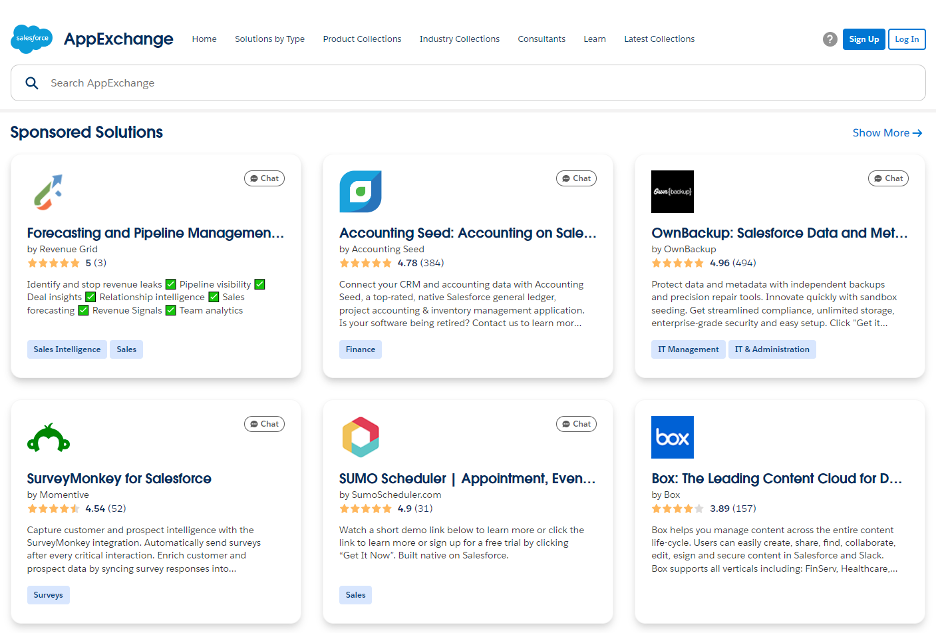This screenshot has width=936, height=634.
Task: Open the Consultants menu item
Action: [x=541, y=39]
